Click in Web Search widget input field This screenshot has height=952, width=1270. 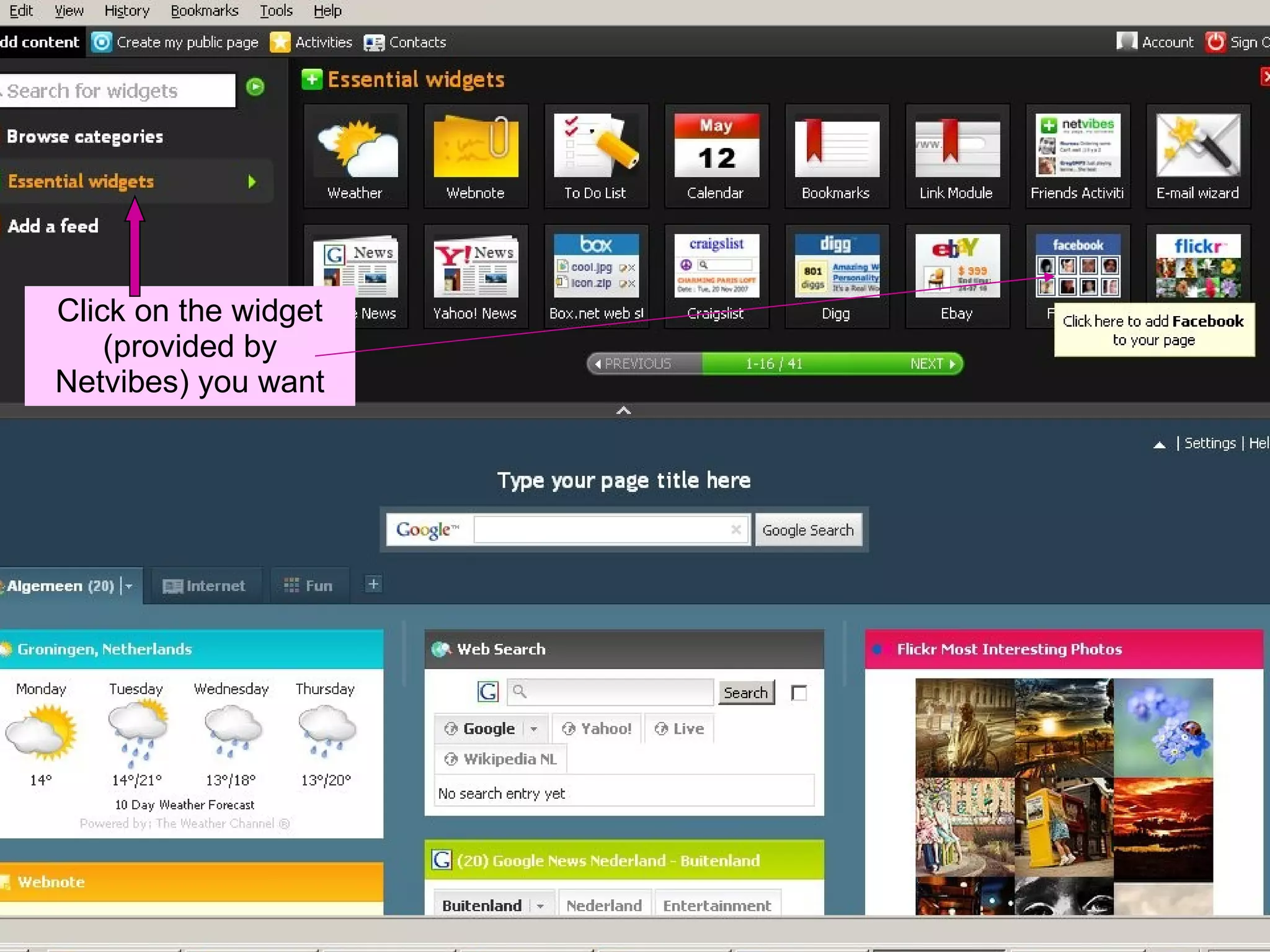[610, 692]
